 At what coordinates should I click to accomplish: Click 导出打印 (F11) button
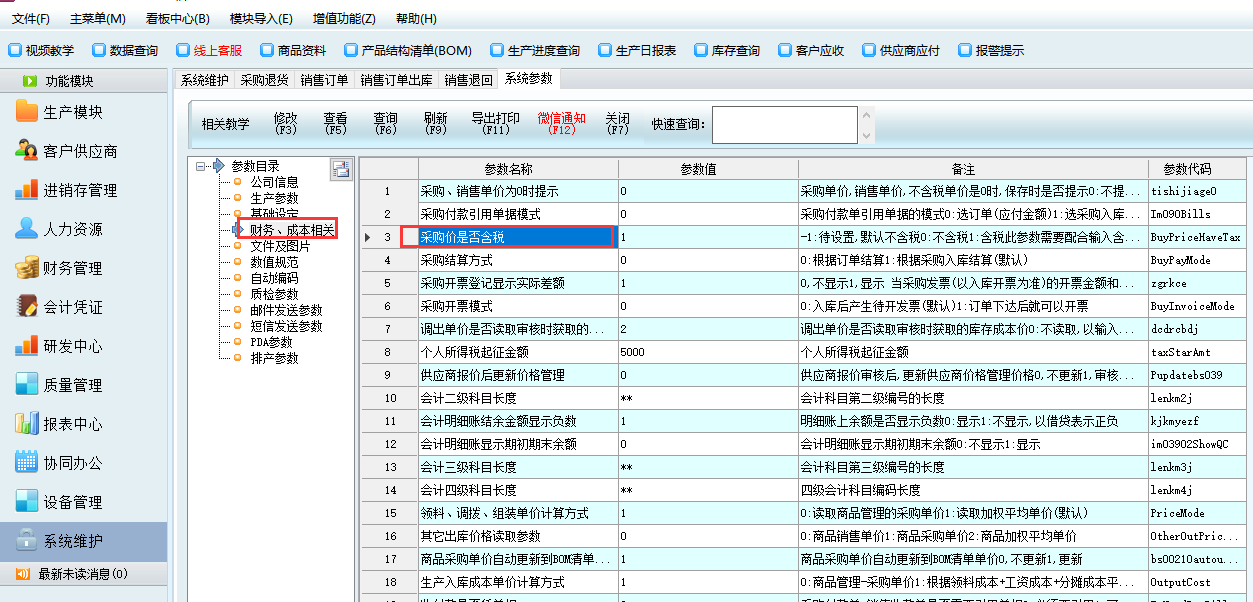tap(495, 123)
